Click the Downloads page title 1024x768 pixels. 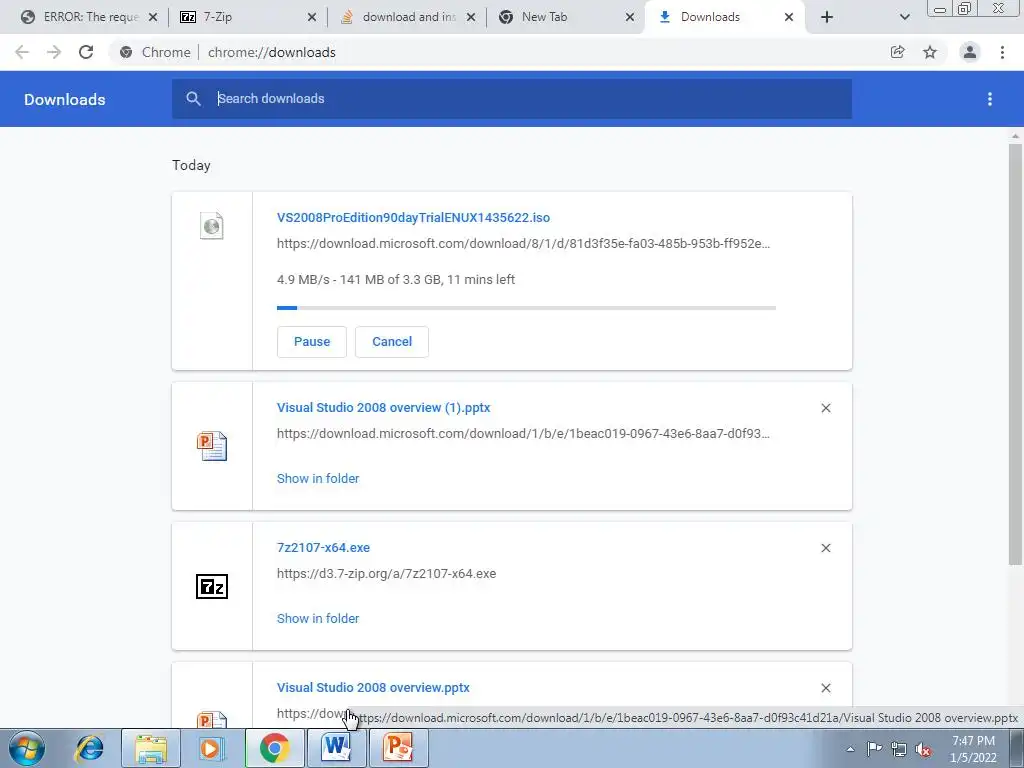click(x=65, y=99)
